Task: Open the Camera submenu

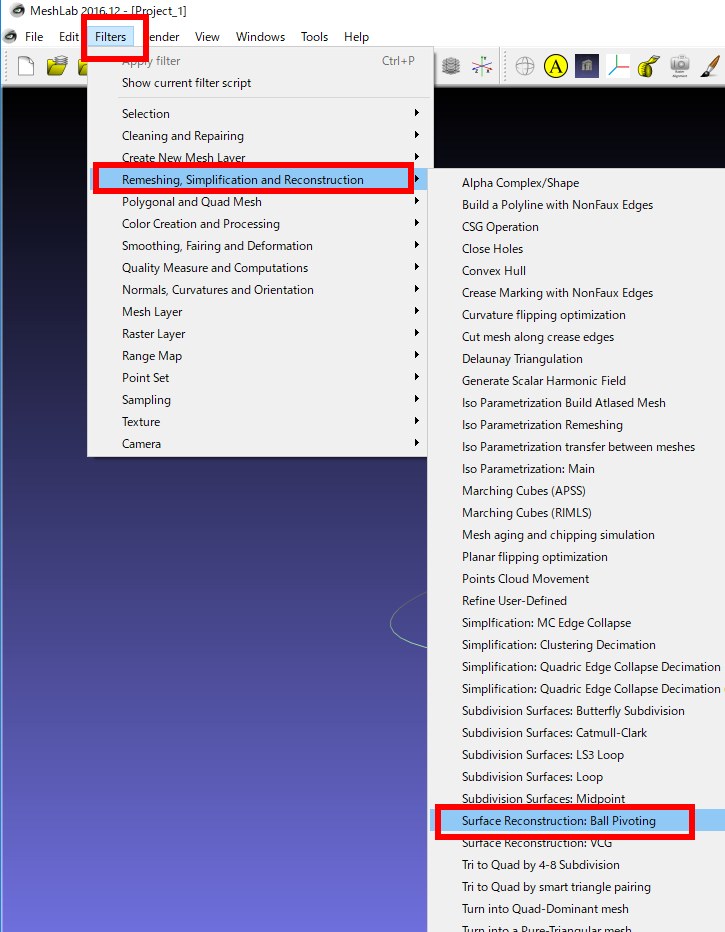Action: (x=257, y=443)
